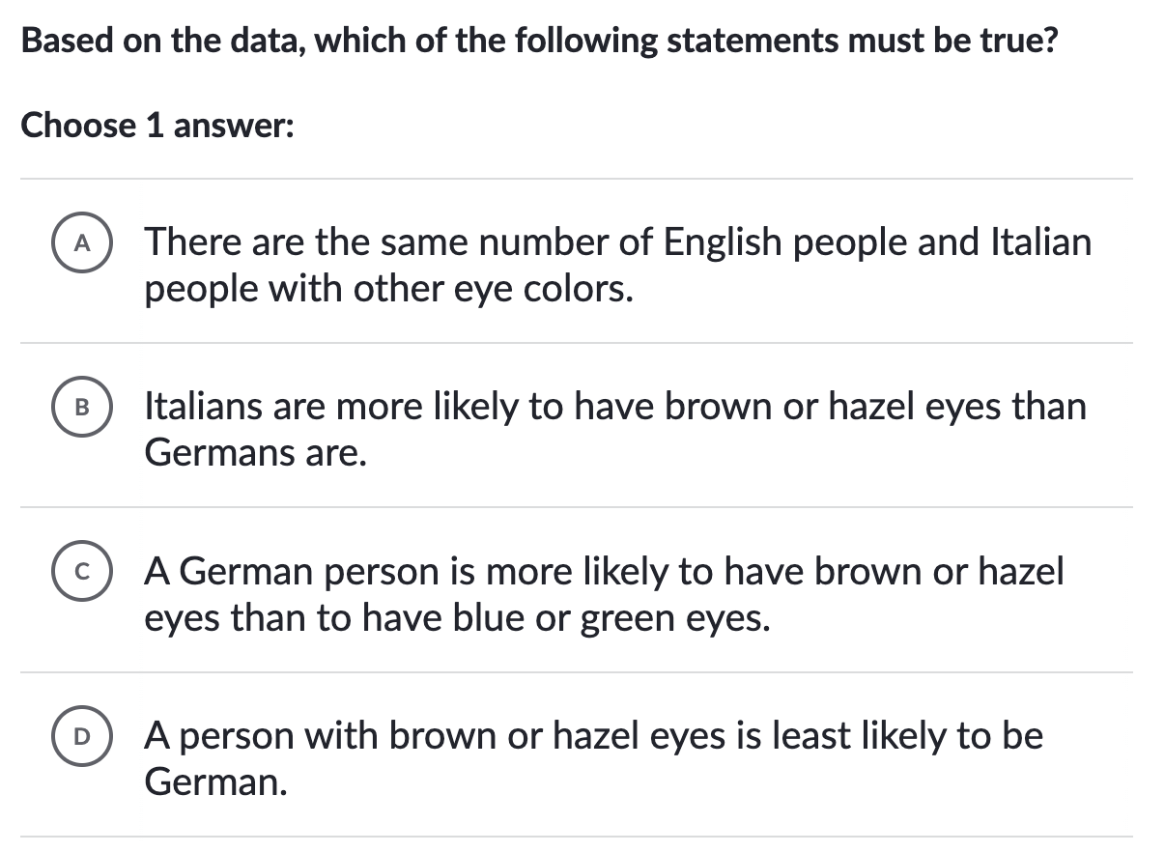Viewport: 1155px width, 865px height.
Task: Click 'statements must be true?' in the question
Action: [x=862, y=41]
